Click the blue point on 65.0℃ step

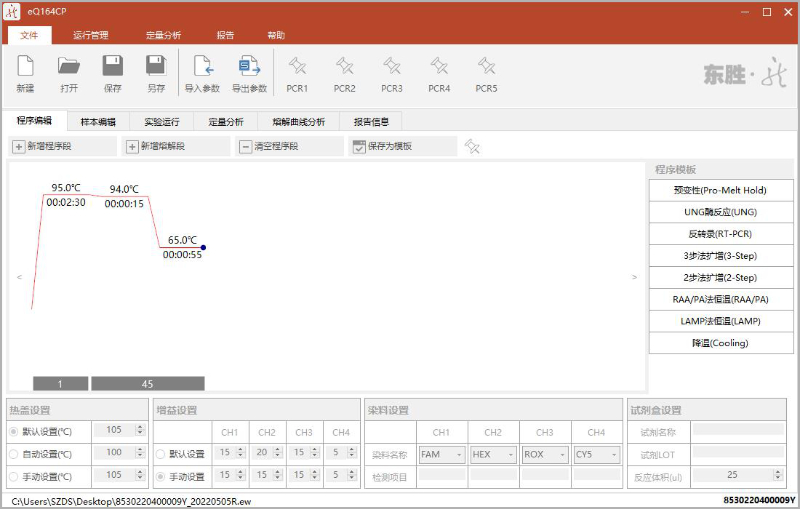pyautogui.click(x=203, y=247)
